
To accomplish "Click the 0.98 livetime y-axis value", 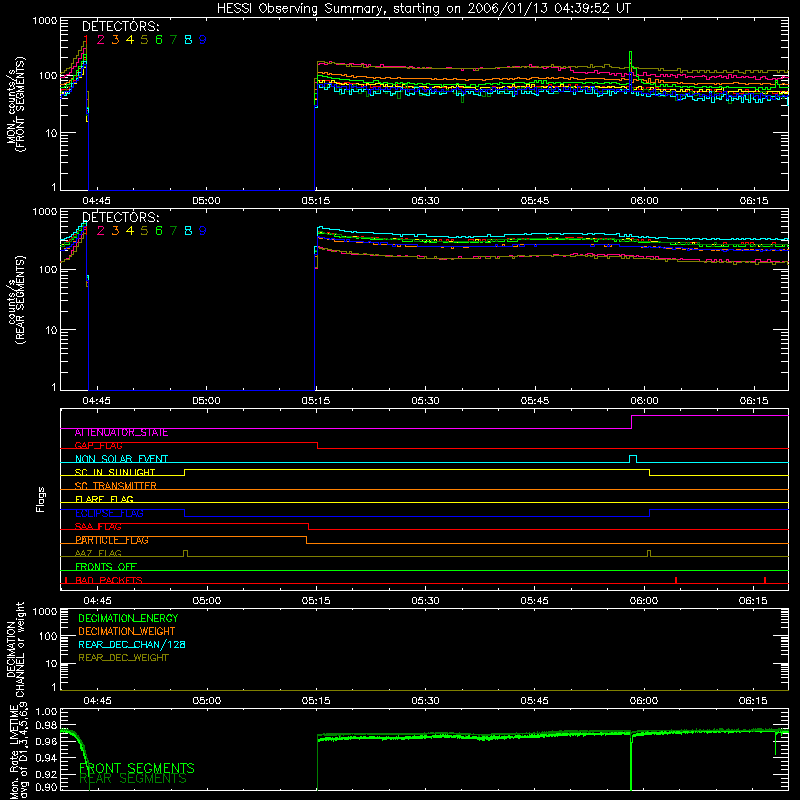I will tap(47, 725).
